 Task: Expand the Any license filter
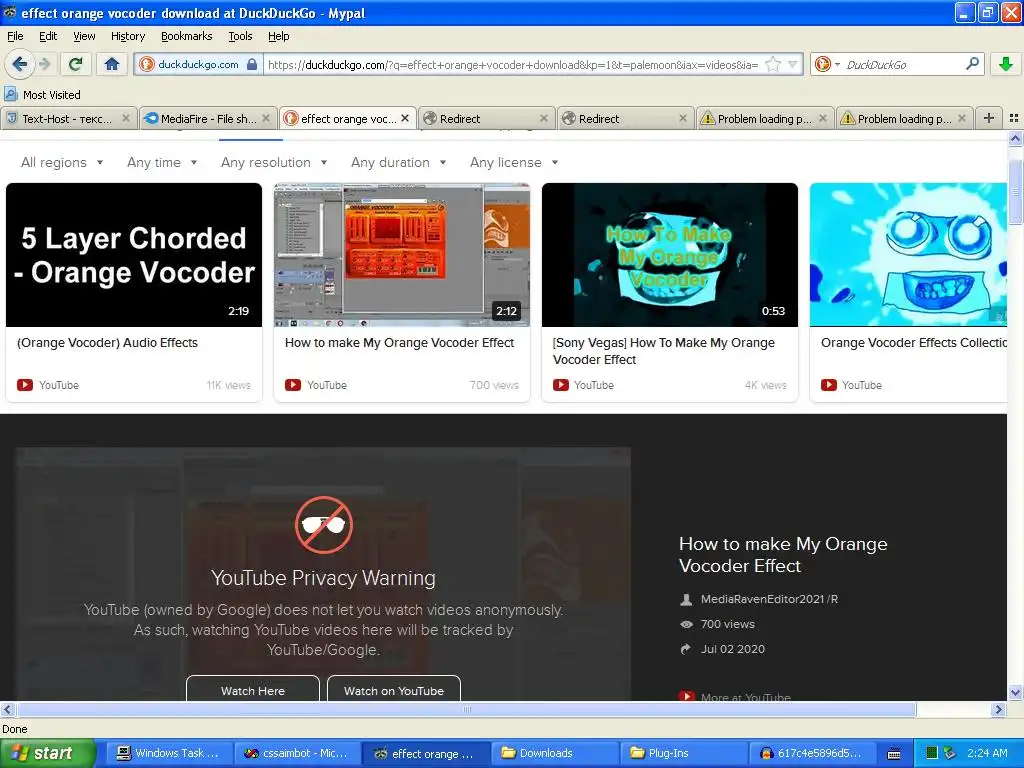(x=514, y=162)
